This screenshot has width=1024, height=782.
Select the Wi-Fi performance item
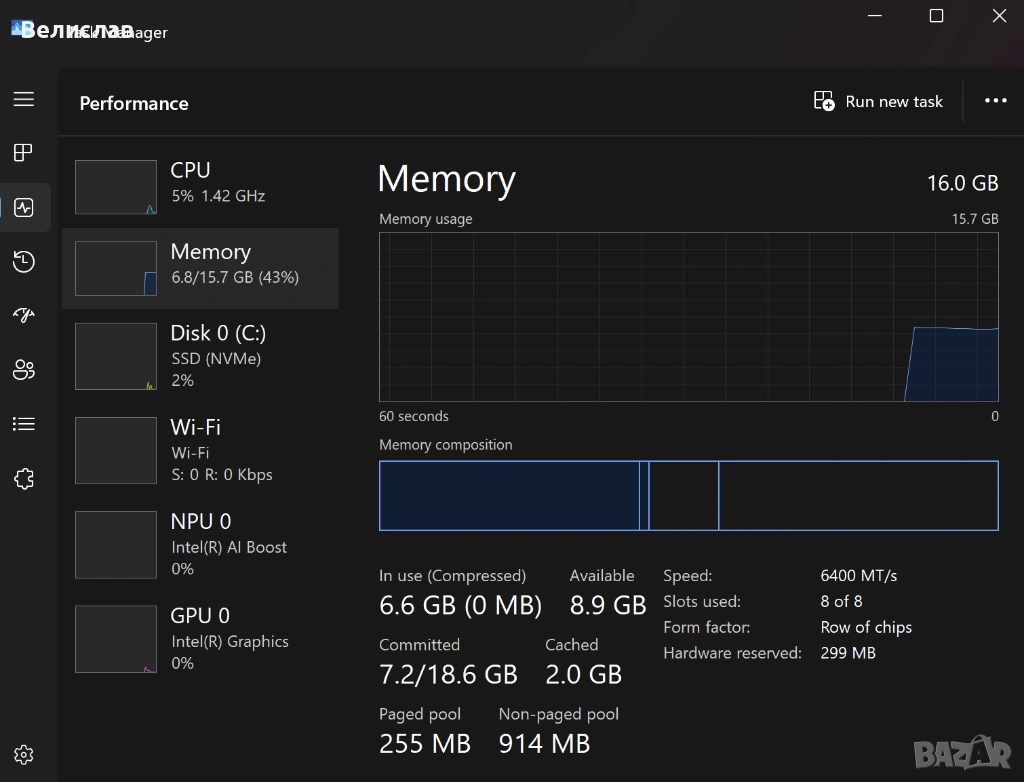point(200,450)
